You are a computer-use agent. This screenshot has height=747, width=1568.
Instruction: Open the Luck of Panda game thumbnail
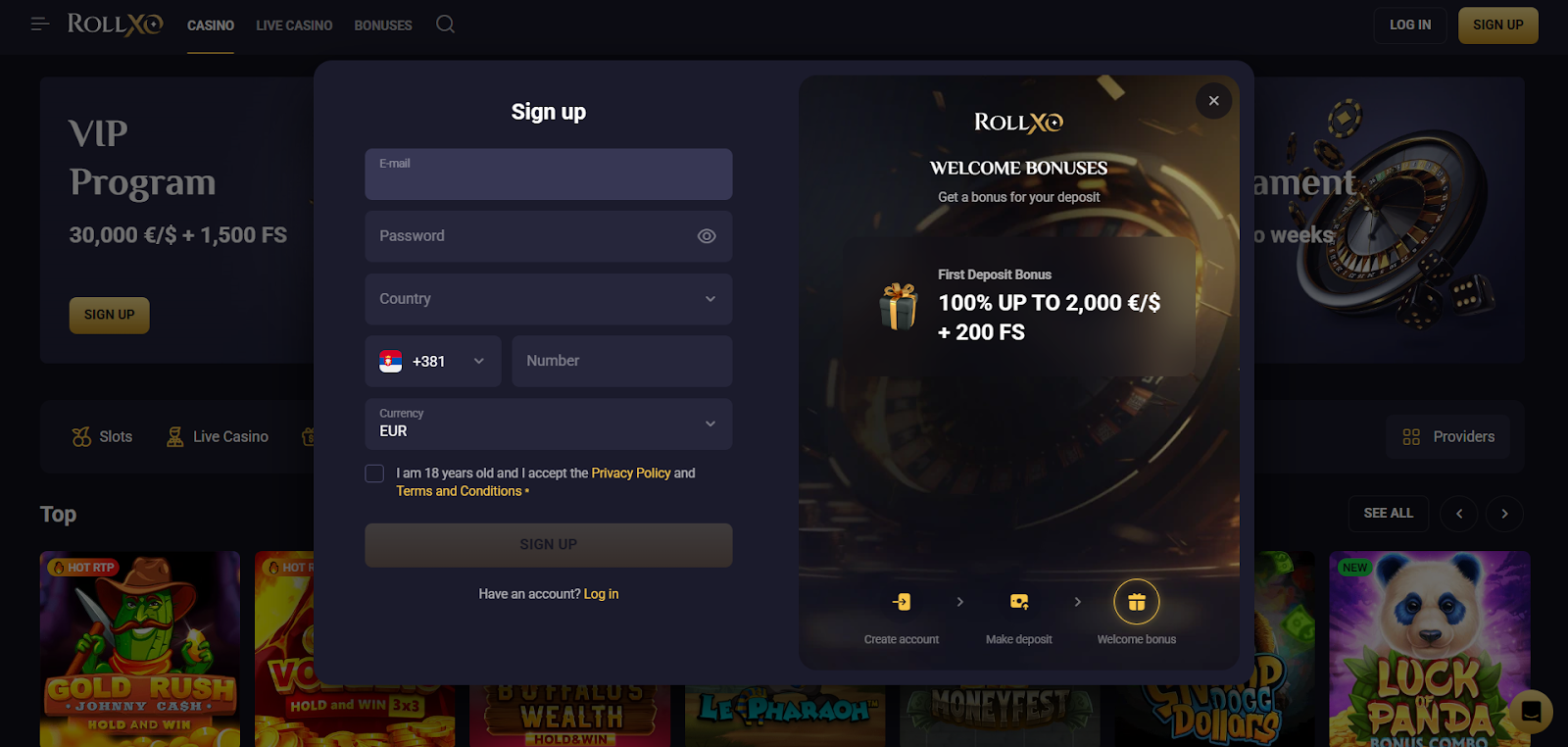1430,649
